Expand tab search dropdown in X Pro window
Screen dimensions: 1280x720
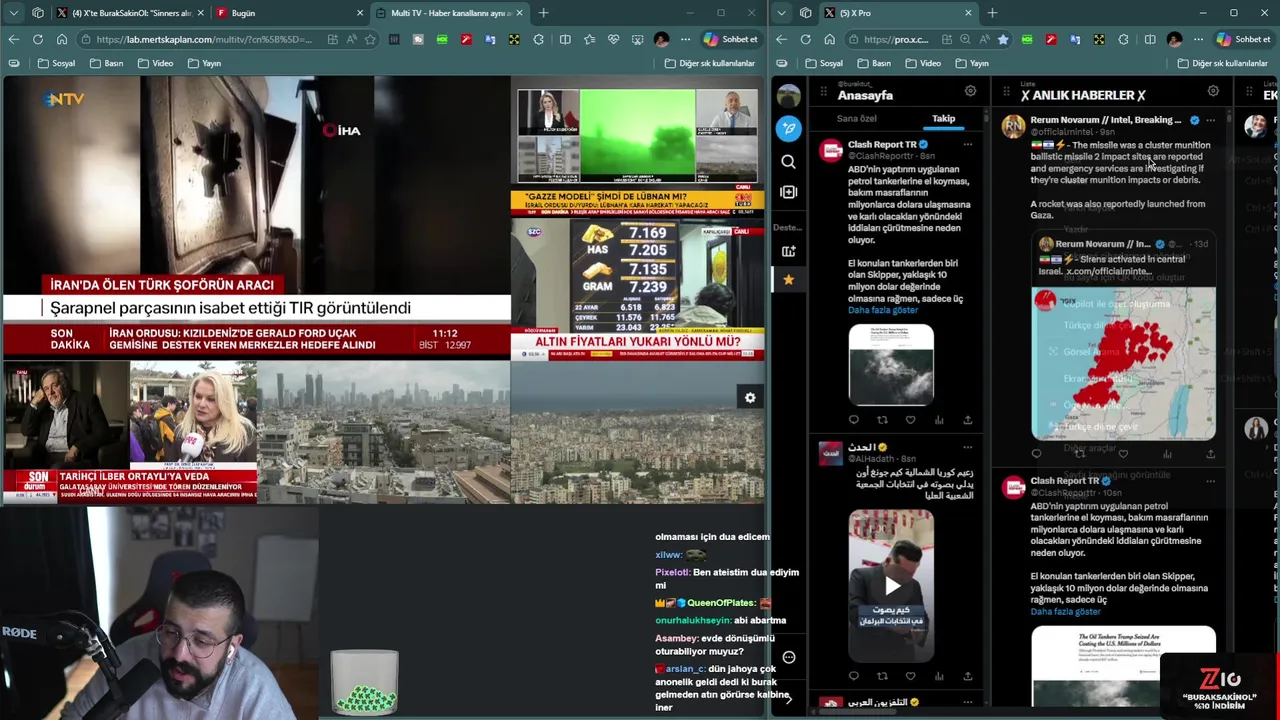click(x=782, y=13)
